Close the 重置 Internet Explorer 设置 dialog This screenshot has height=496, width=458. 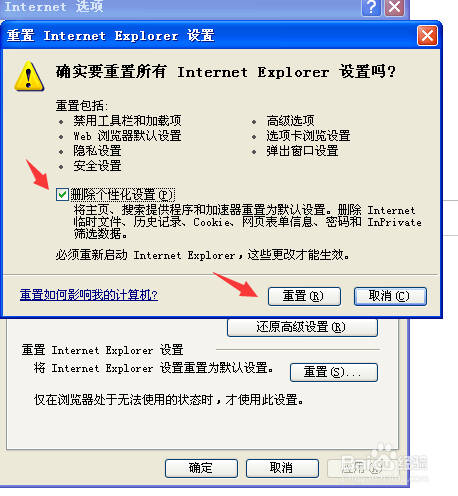(427, 36)
